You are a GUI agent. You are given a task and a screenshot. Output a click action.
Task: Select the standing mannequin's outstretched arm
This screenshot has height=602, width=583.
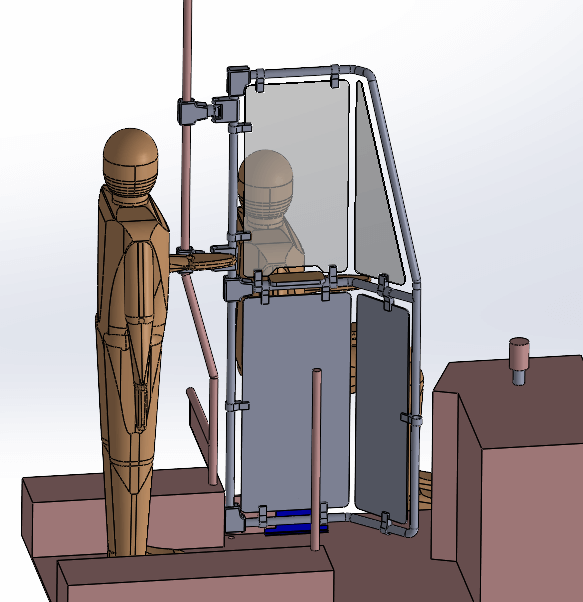(x=203, y=262)
